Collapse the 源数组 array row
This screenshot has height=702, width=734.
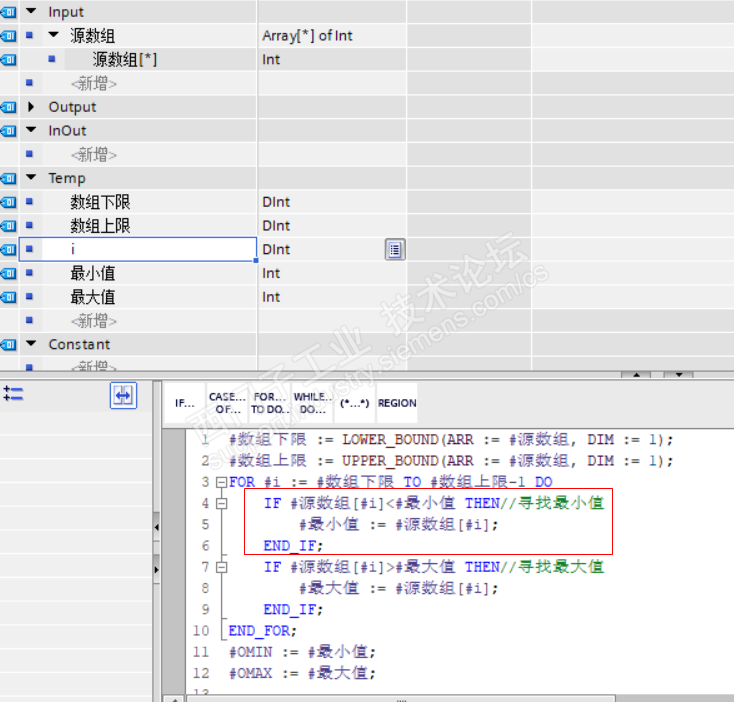[x=53, y=35]
